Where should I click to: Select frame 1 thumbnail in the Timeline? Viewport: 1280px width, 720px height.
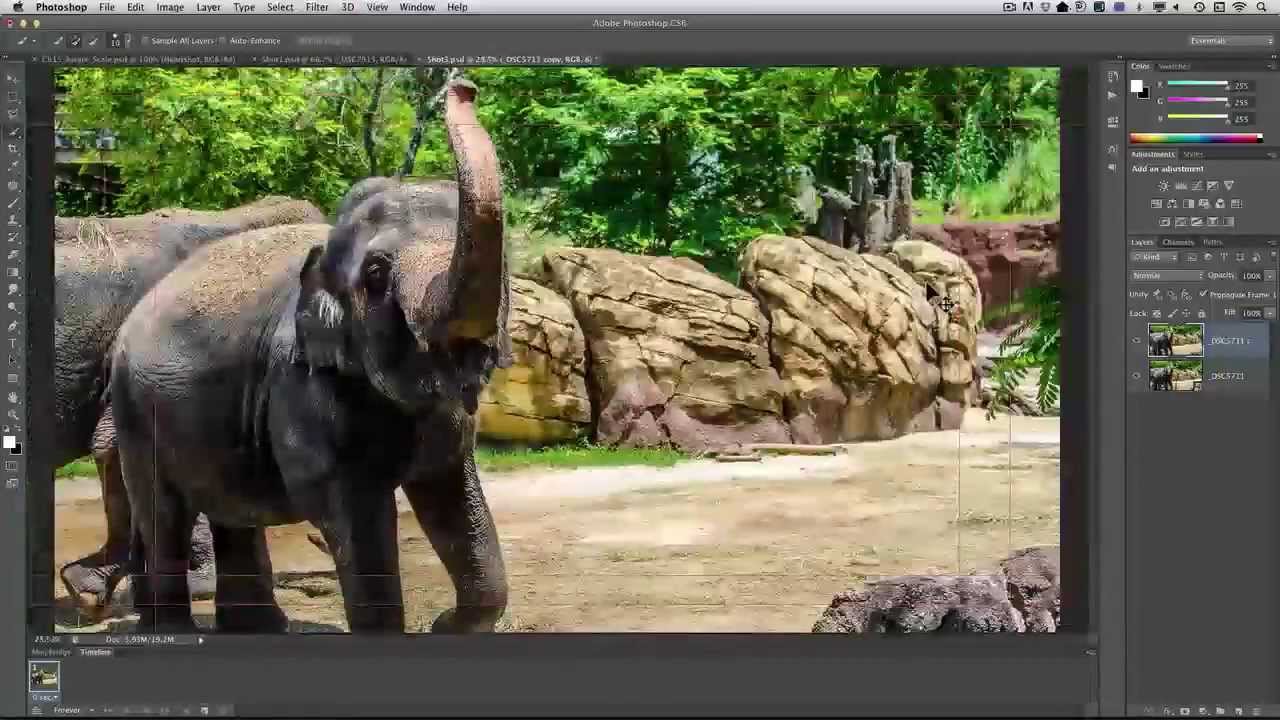(x=44, y=677)
